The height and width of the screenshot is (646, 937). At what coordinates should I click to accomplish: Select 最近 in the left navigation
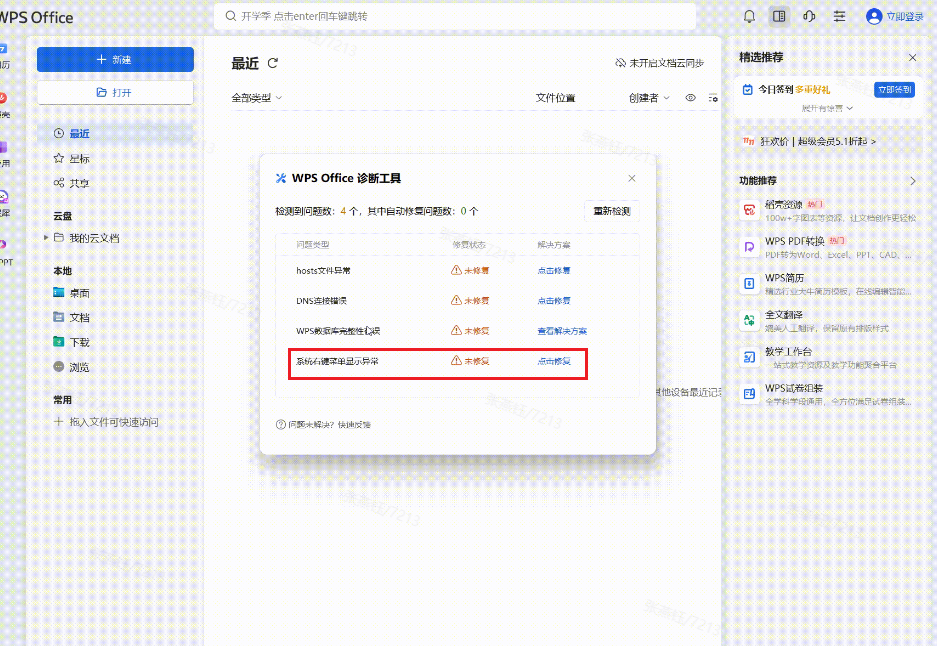[x=115, y=133]
